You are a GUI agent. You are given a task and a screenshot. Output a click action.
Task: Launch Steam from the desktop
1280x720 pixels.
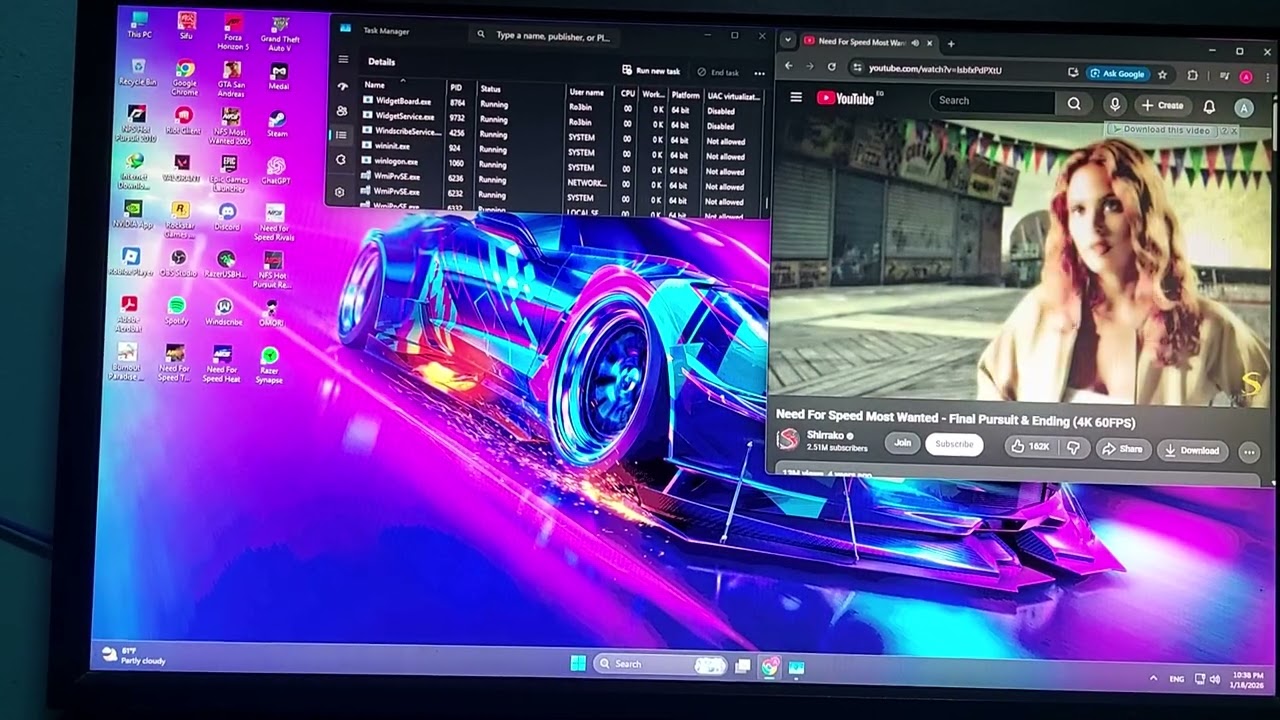(277, 124)
